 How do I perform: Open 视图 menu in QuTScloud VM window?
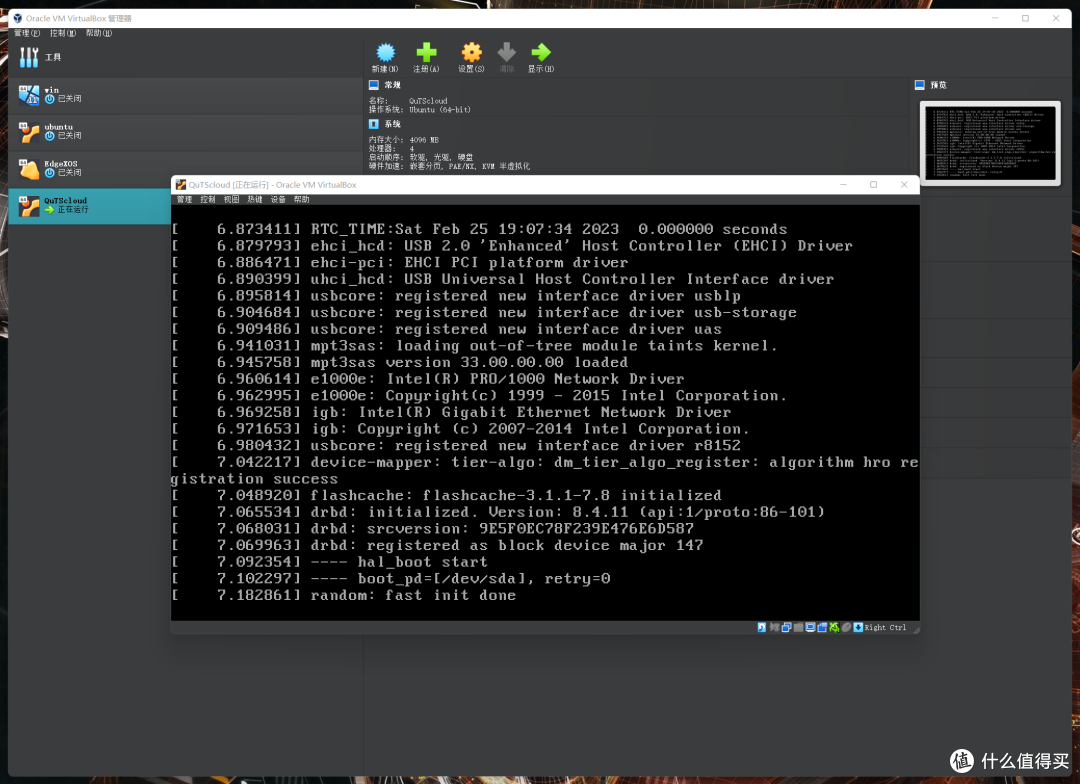coord(231,199)
